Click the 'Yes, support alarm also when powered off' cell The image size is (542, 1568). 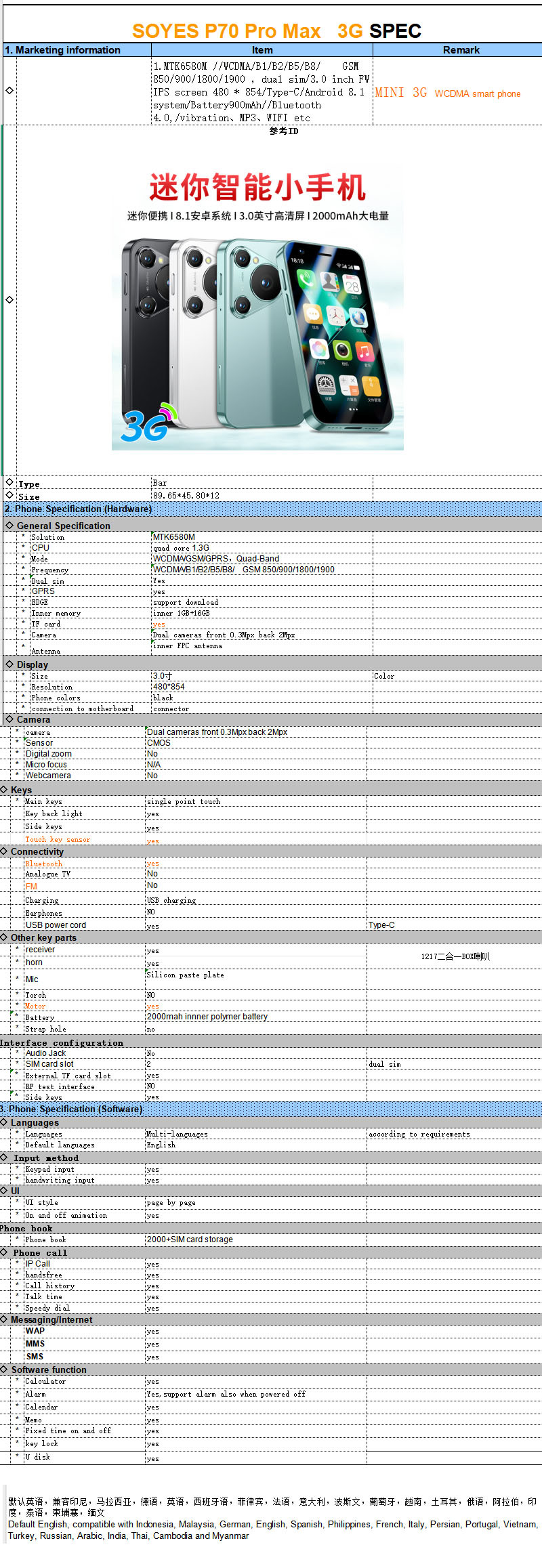[x=256, y=1394]
